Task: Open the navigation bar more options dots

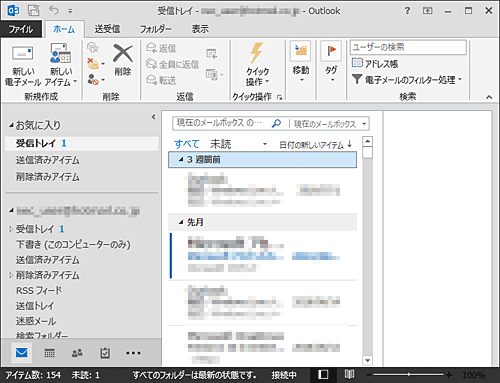Action: [133, 353]
